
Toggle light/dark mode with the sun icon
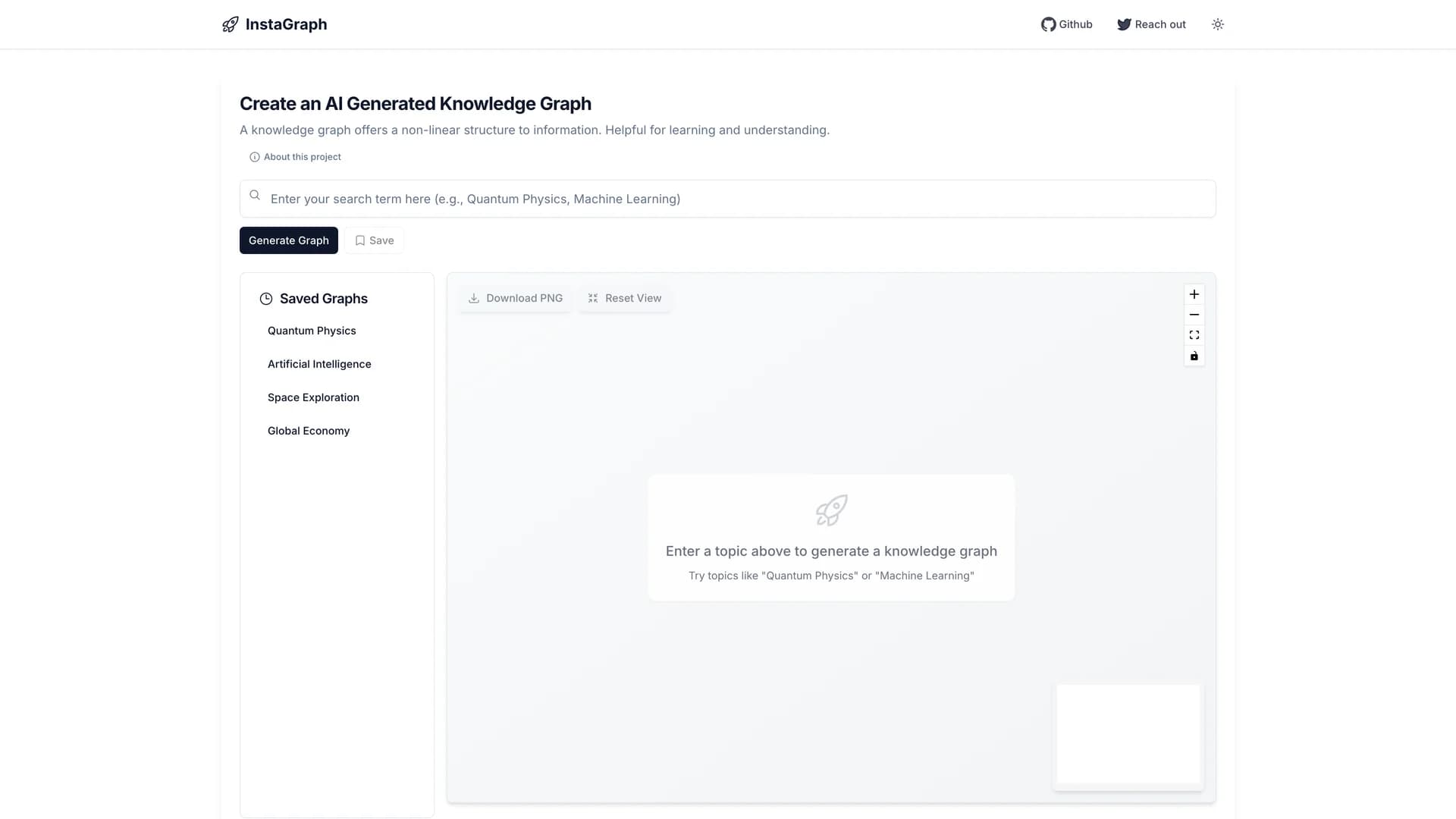point(1217,24)
